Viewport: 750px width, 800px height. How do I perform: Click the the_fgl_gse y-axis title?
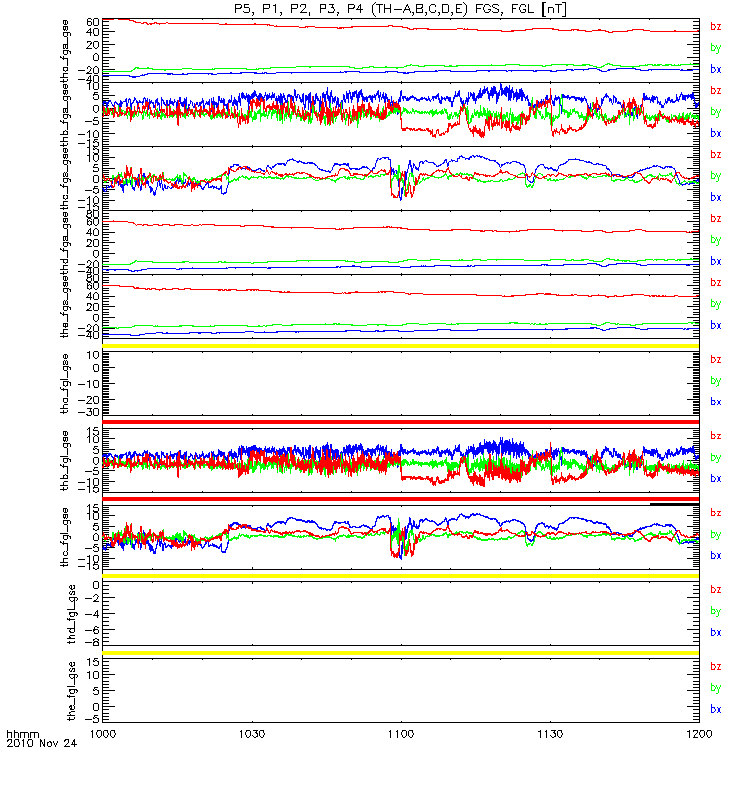pos(71,691)
